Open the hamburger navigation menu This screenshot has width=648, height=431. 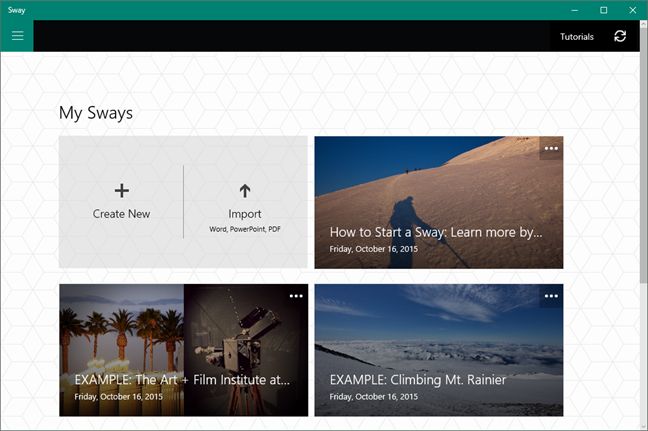click(x=17, y=36)
